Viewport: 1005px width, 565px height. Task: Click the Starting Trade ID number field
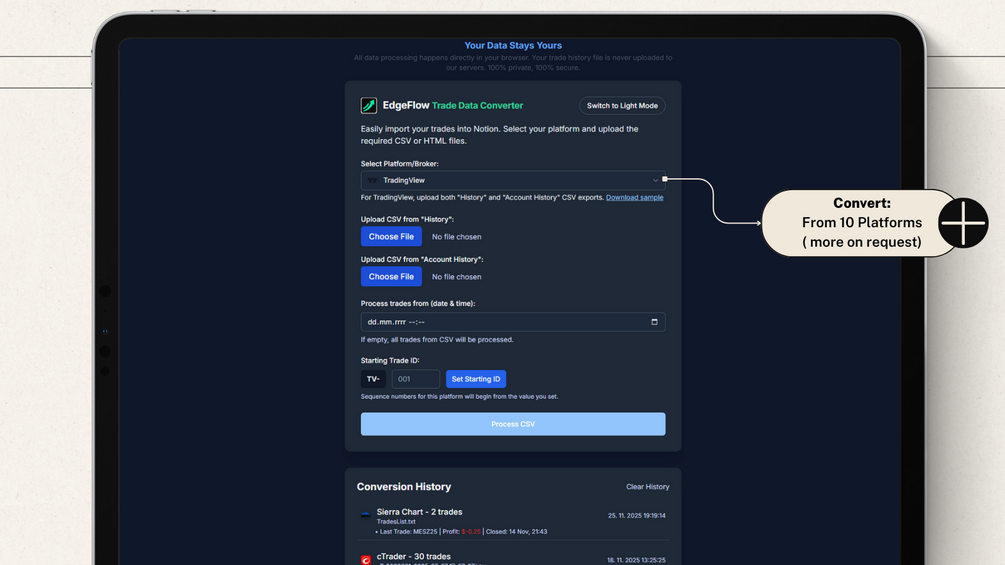point(415,379)
